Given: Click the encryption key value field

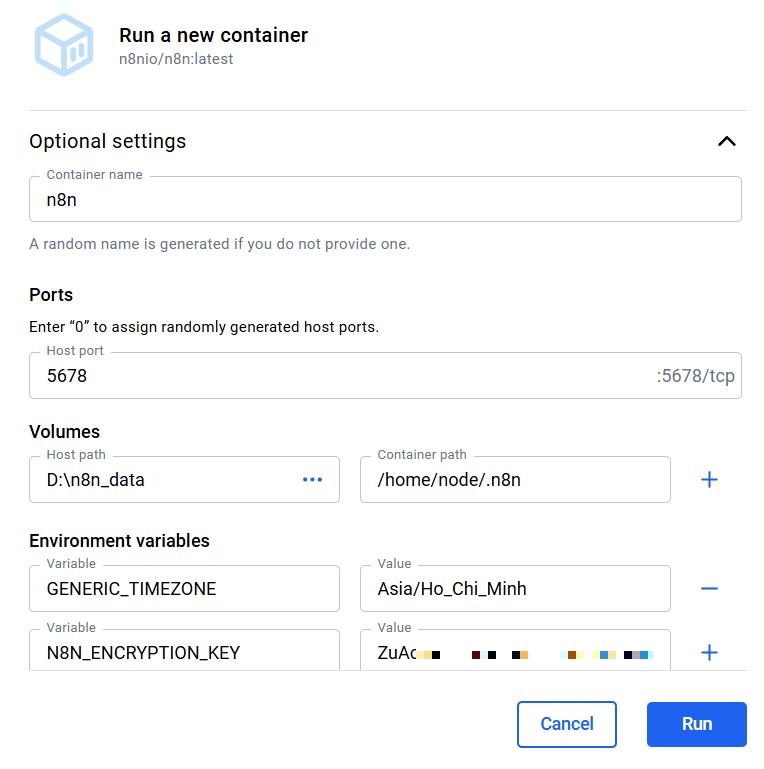Looking at the screenshot, I should coord(515,650).
